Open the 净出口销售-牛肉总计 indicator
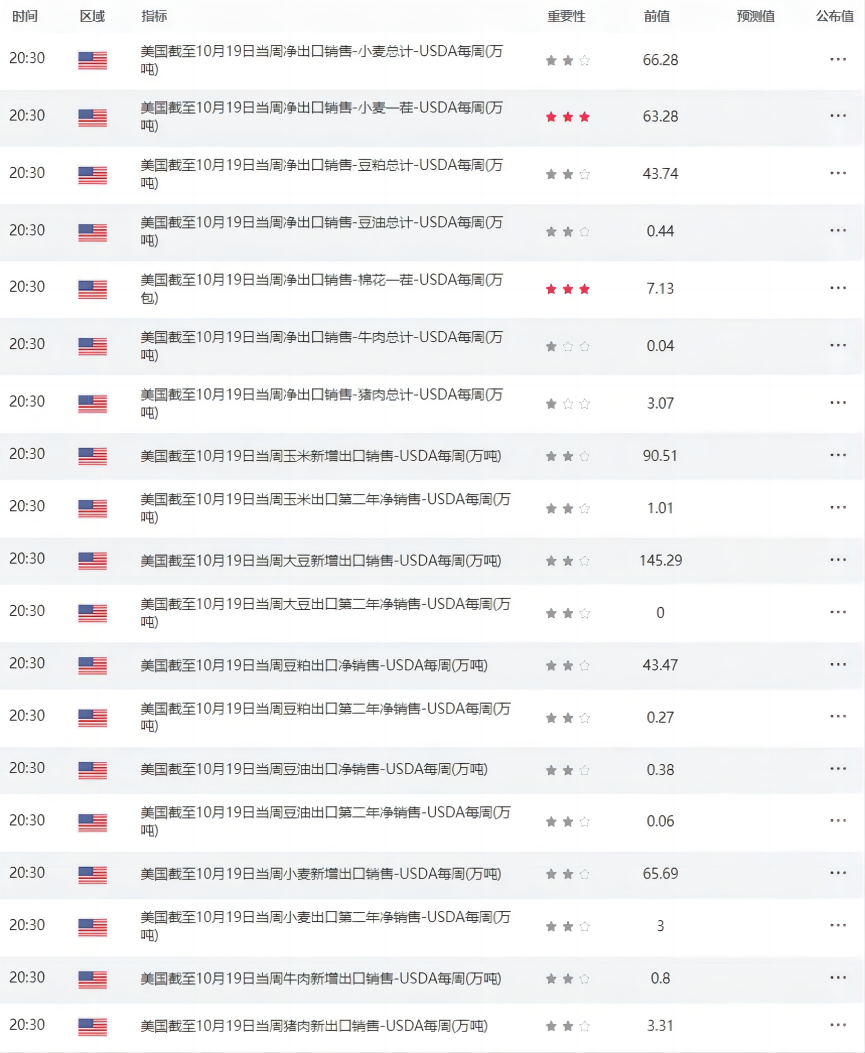865x1053 pixels. (x=322, y=346)
